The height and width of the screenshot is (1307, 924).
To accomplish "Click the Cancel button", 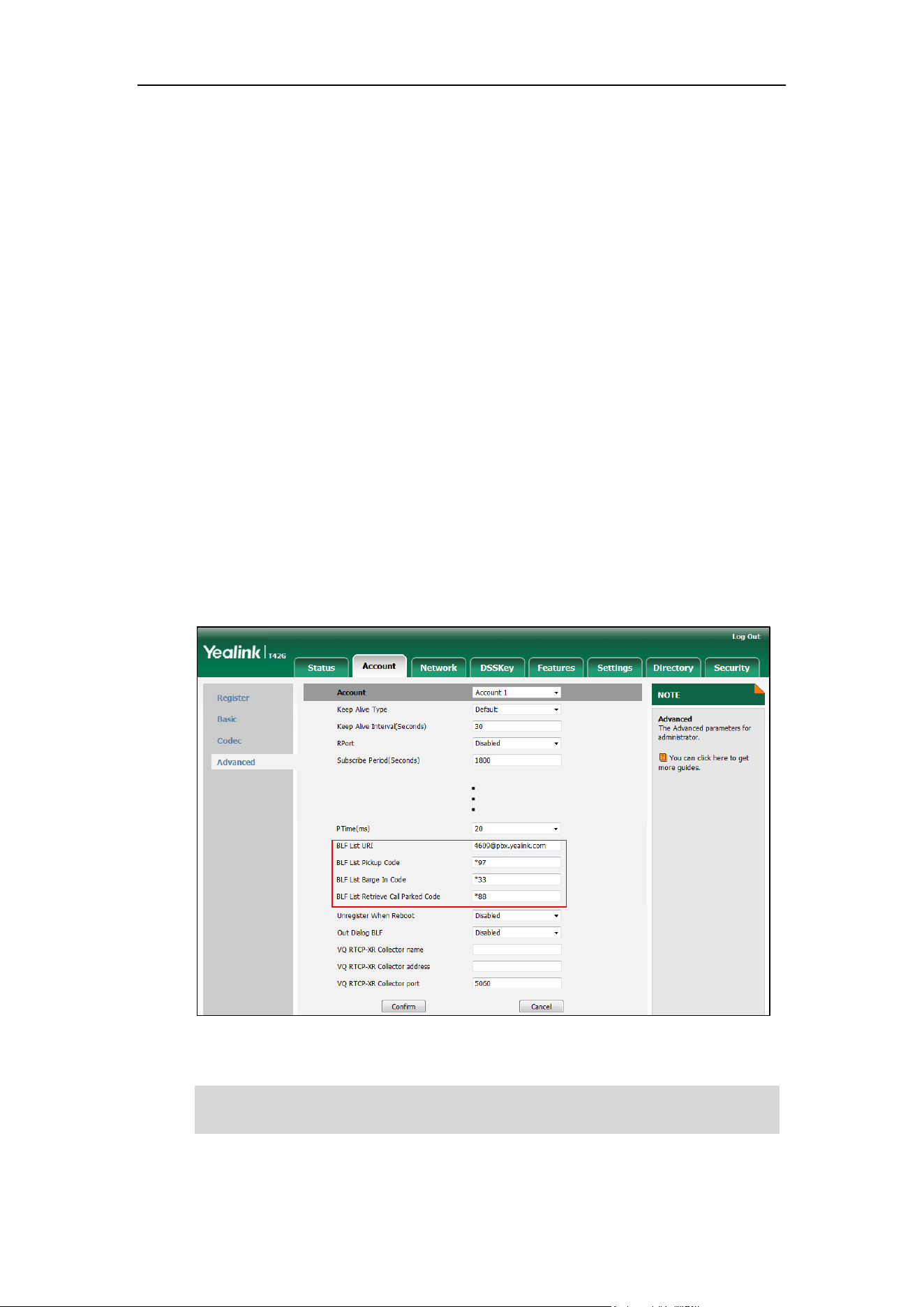I will 541,1006.
